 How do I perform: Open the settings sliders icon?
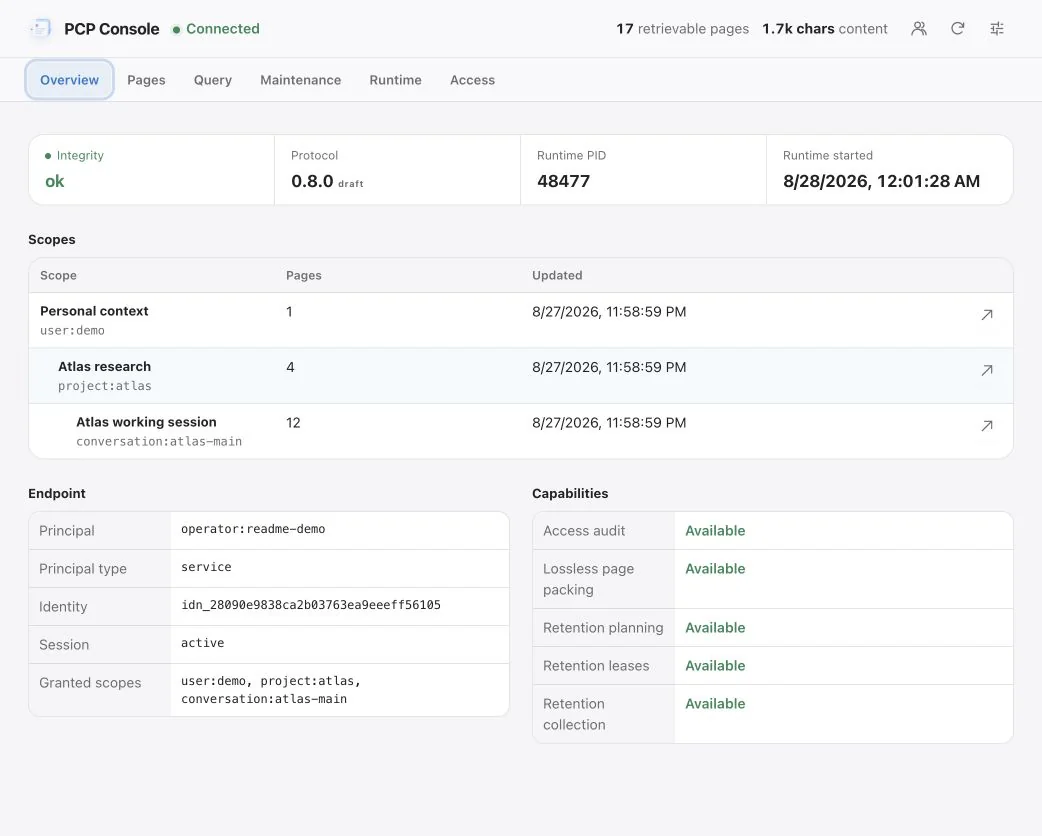click(x=997, y=29)
